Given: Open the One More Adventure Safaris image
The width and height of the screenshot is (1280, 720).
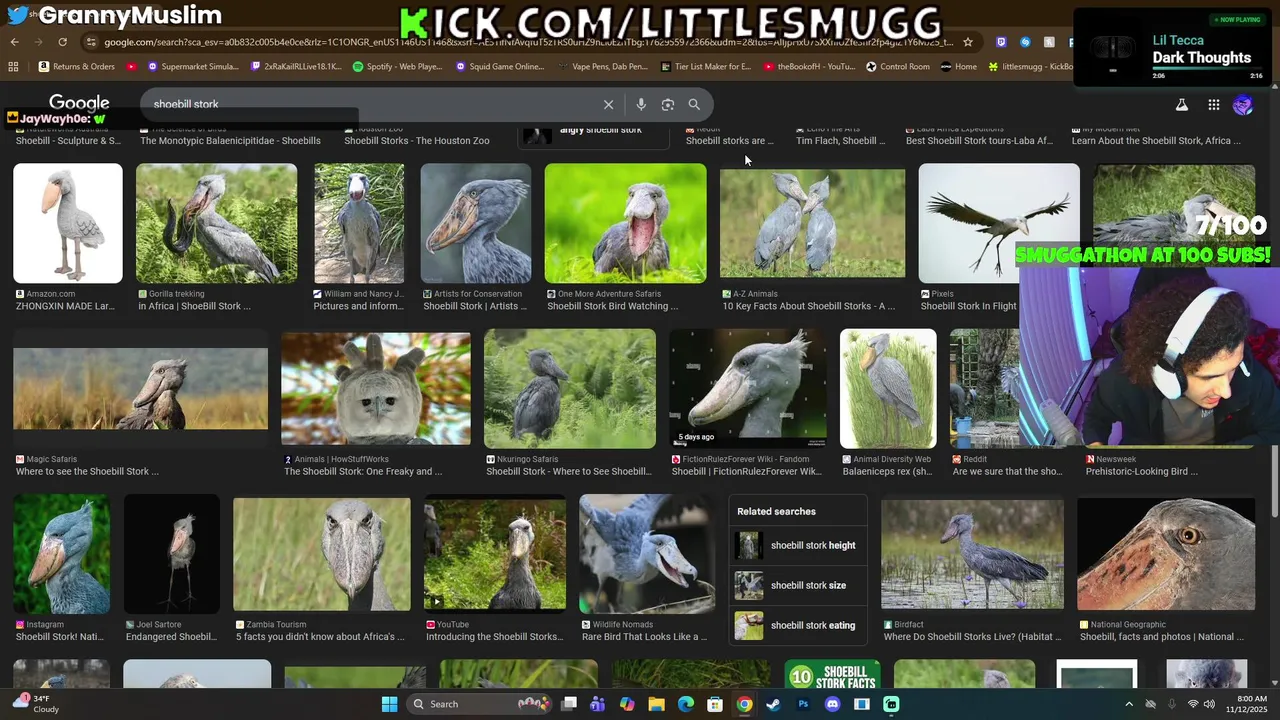Looking at the screenshot, I should coord(625,224).
